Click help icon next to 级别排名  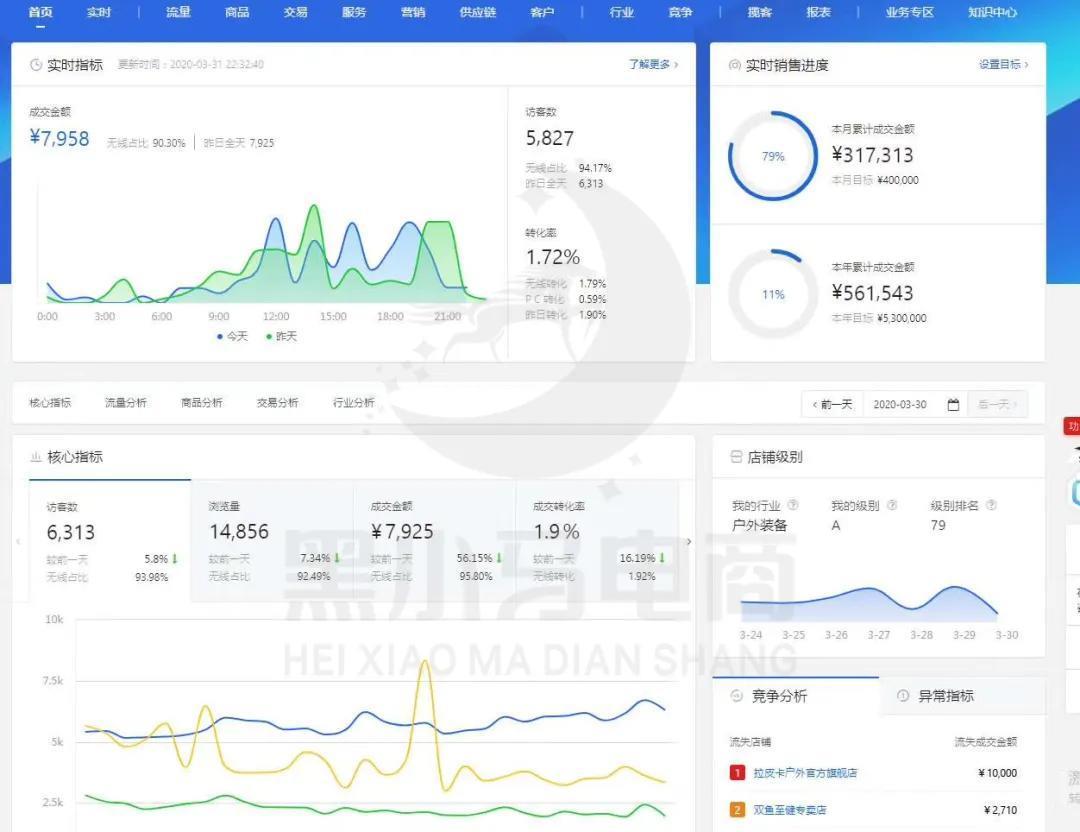[991, 506]
